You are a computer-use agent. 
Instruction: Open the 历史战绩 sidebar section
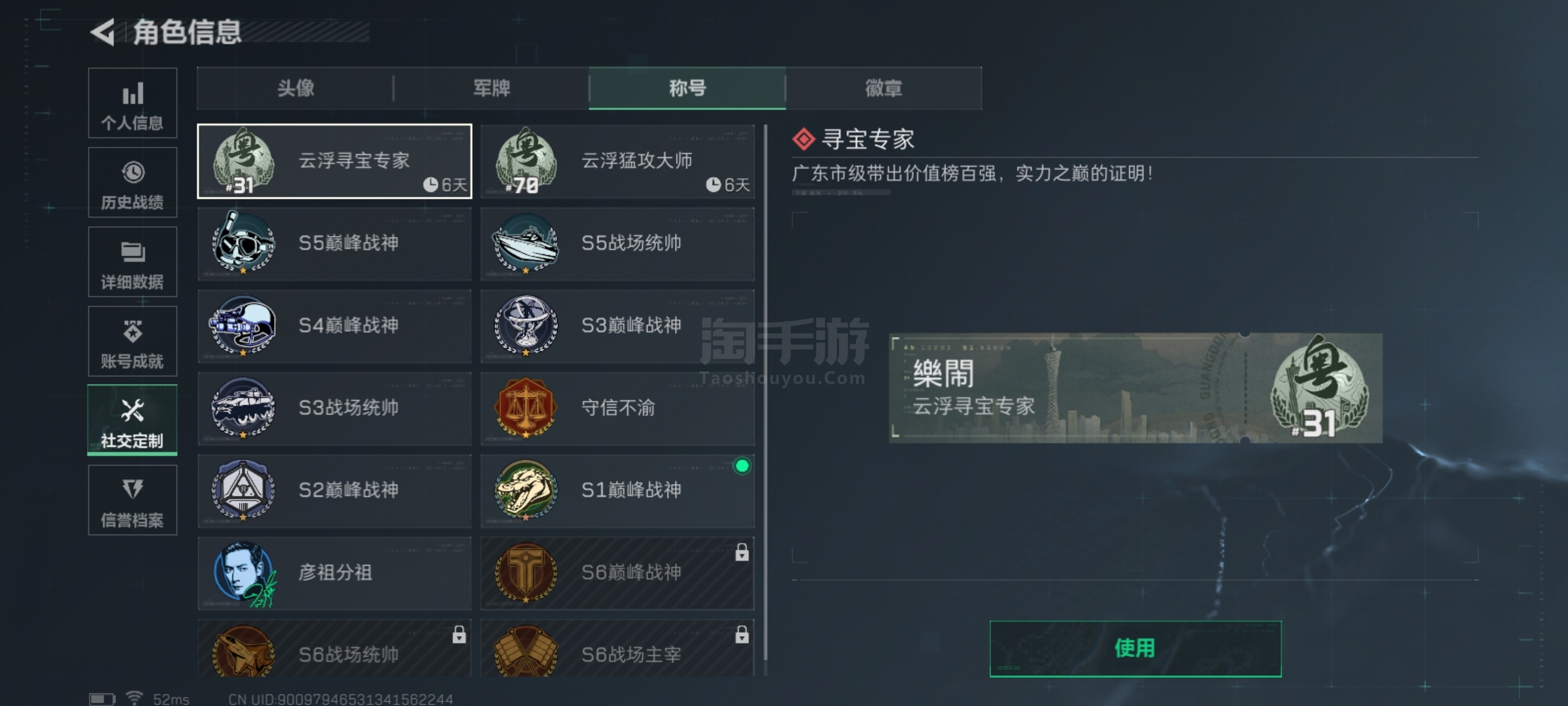click(x=133, y=182)
